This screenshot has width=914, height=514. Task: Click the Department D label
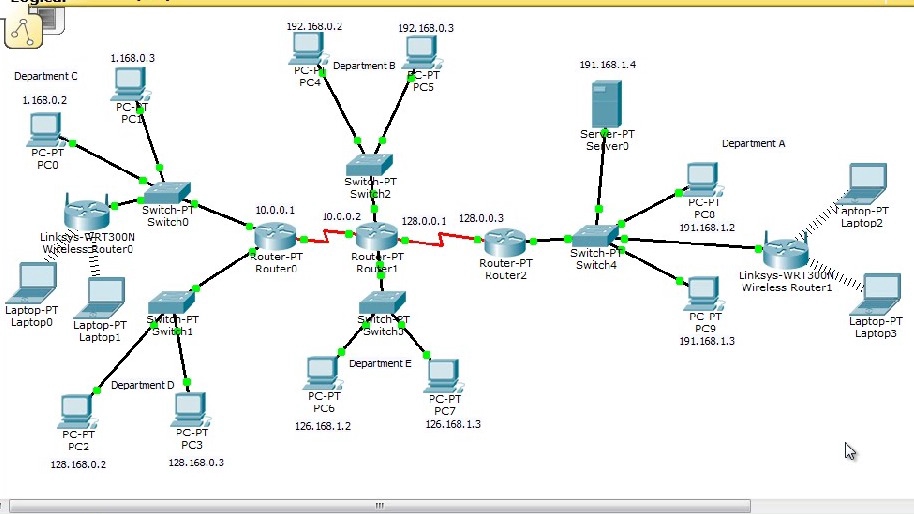coord(142,385)
